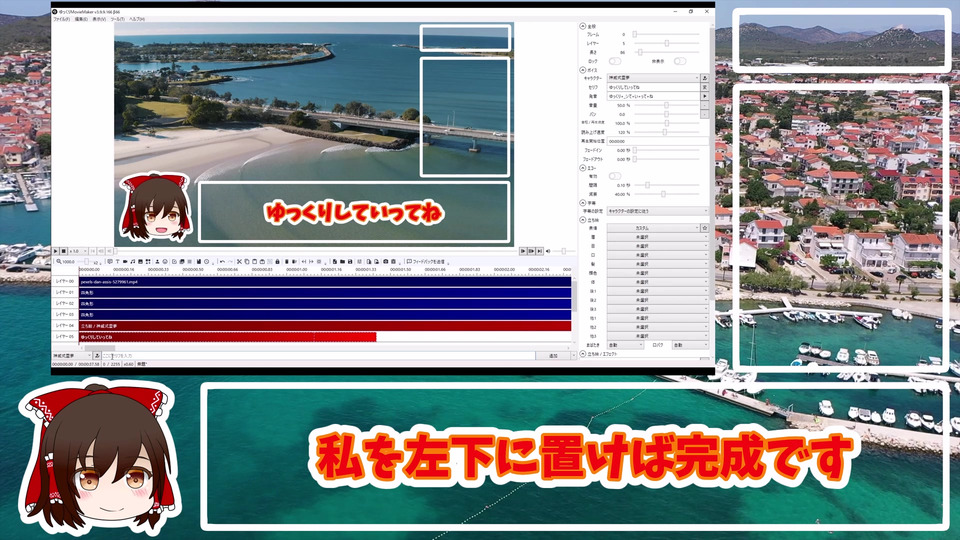Click the open folder icon in toolbar
Viewport: 960px width, 540px height.
point(342,261)
